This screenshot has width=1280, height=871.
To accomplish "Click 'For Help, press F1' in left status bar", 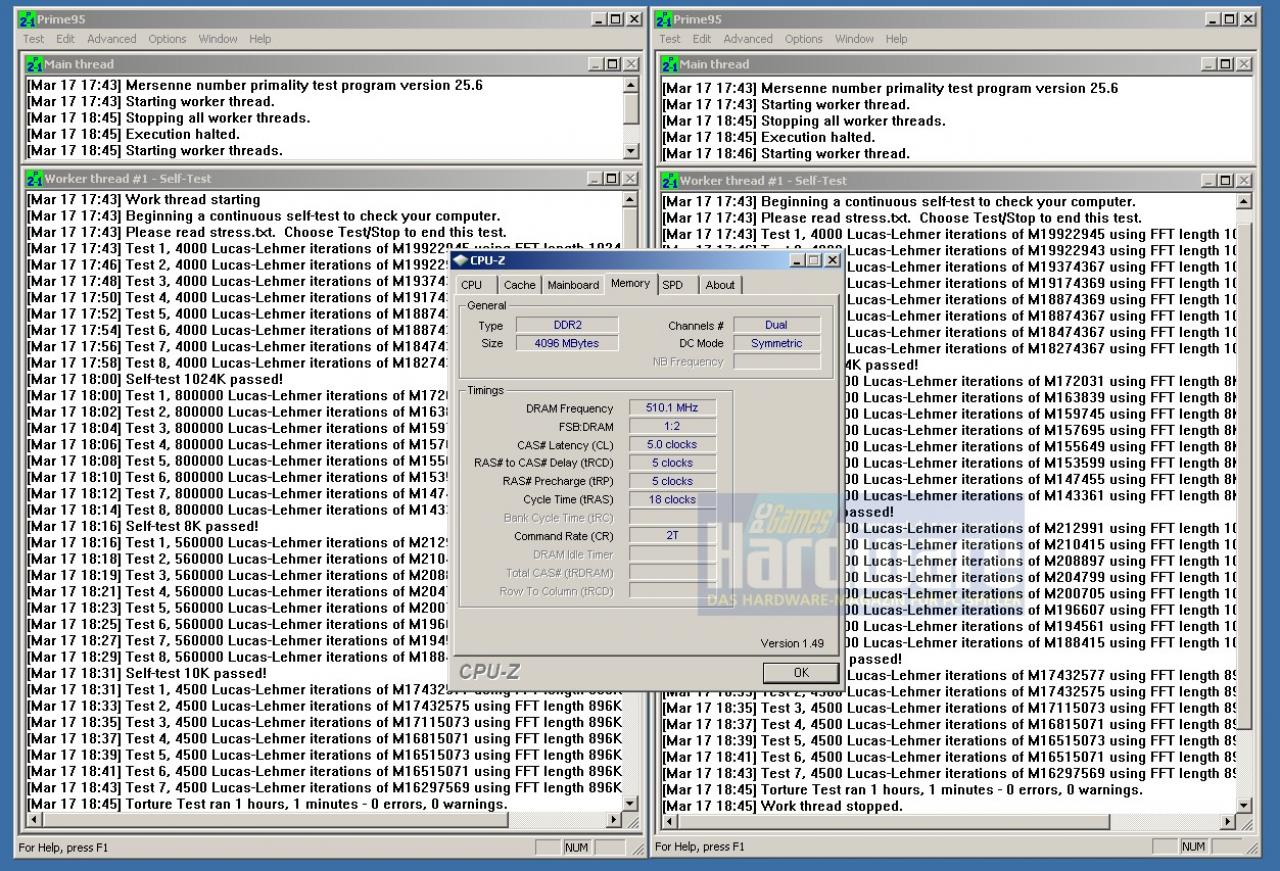I will click(64, 848).
